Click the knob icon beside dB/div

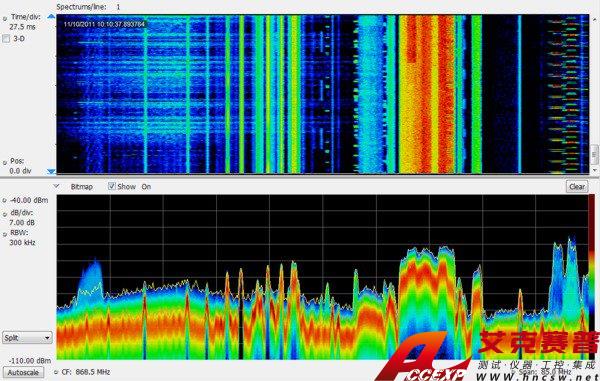coord(5,214)
